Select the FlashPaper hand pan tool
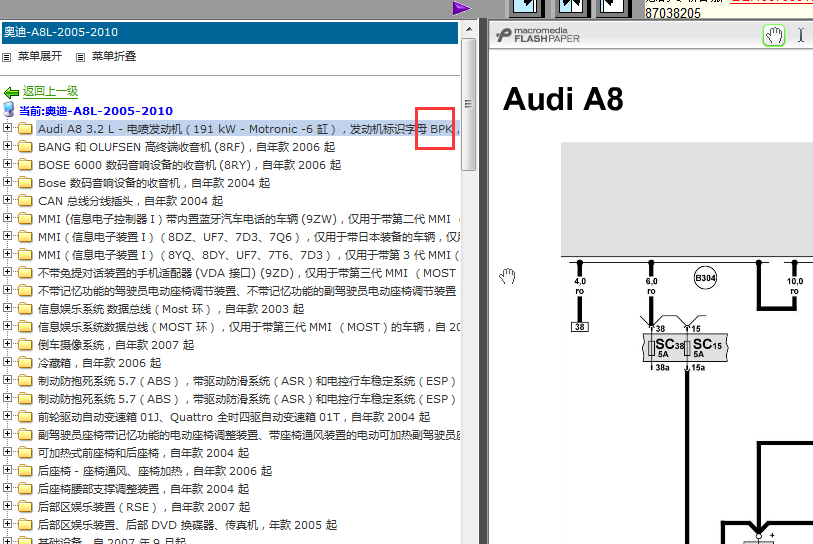Viewport: 813px width, 544px height. (774, 36)
